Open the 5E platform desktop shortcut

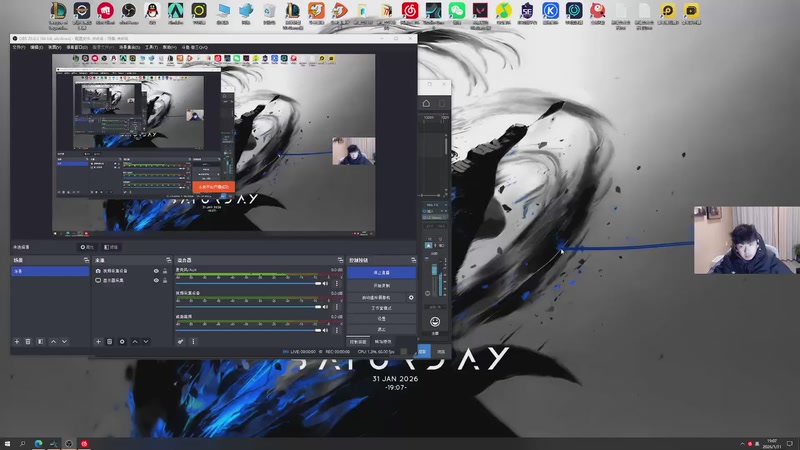(x=527, y=13)
